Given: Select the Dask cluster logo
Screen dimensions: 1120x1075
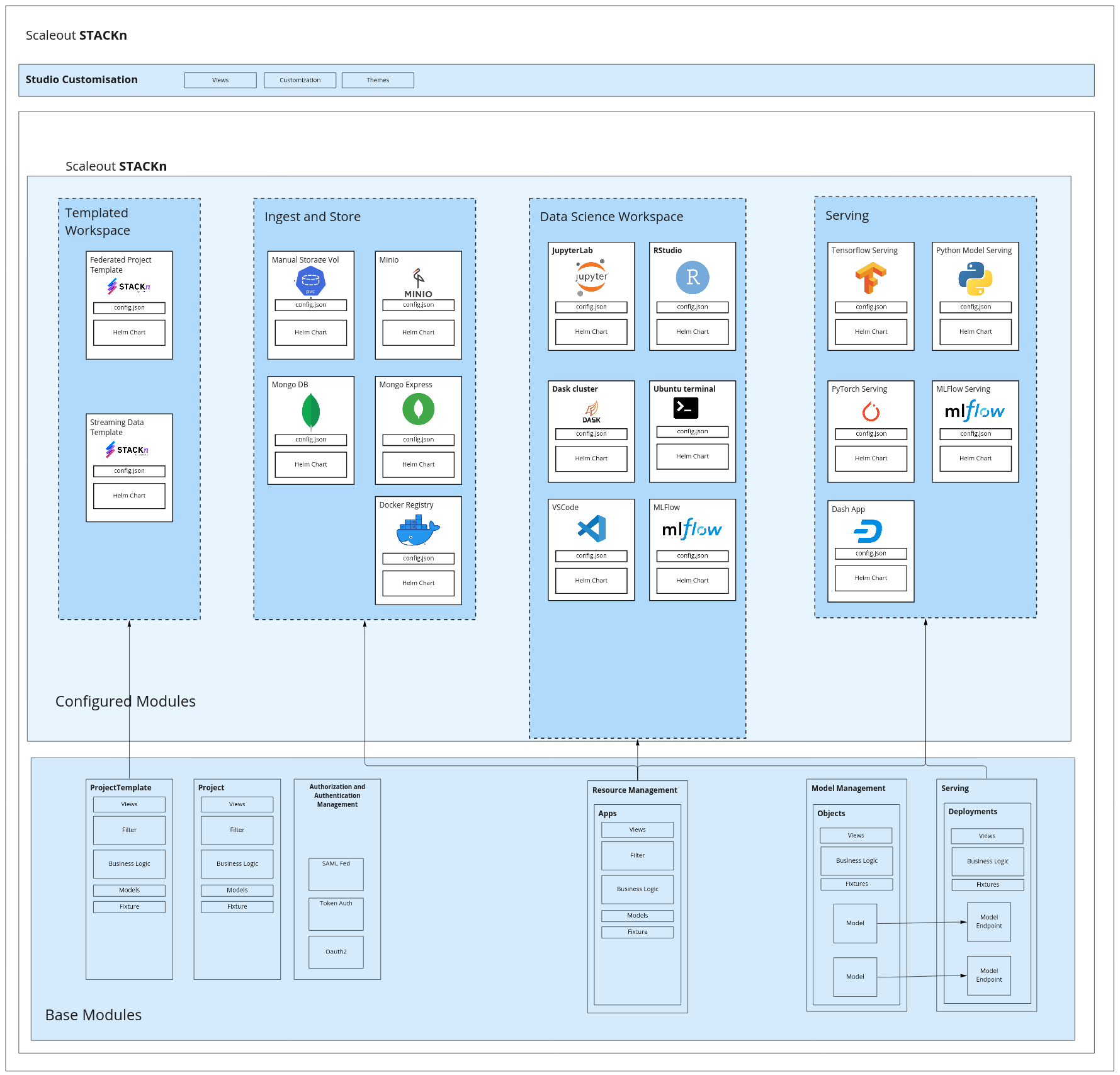Looking at the screenshot, I should pos(591,412).
